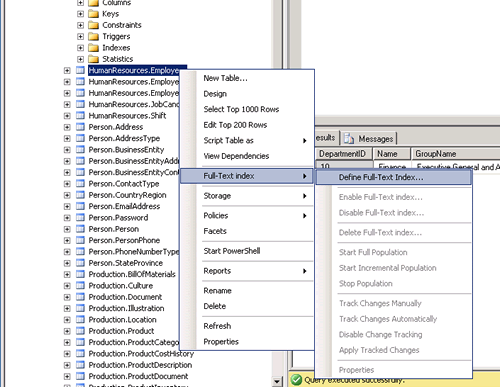This screenshot has height=387, width=500.
Task: Click table icon for Person.Person
Action: click(x=80, y=229)
